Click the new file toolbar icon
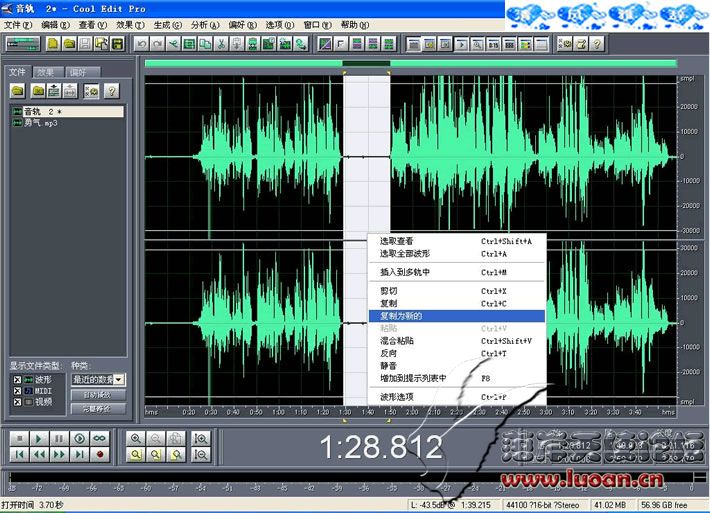Viewport: 710px width, 513px height. pos(53,44)
